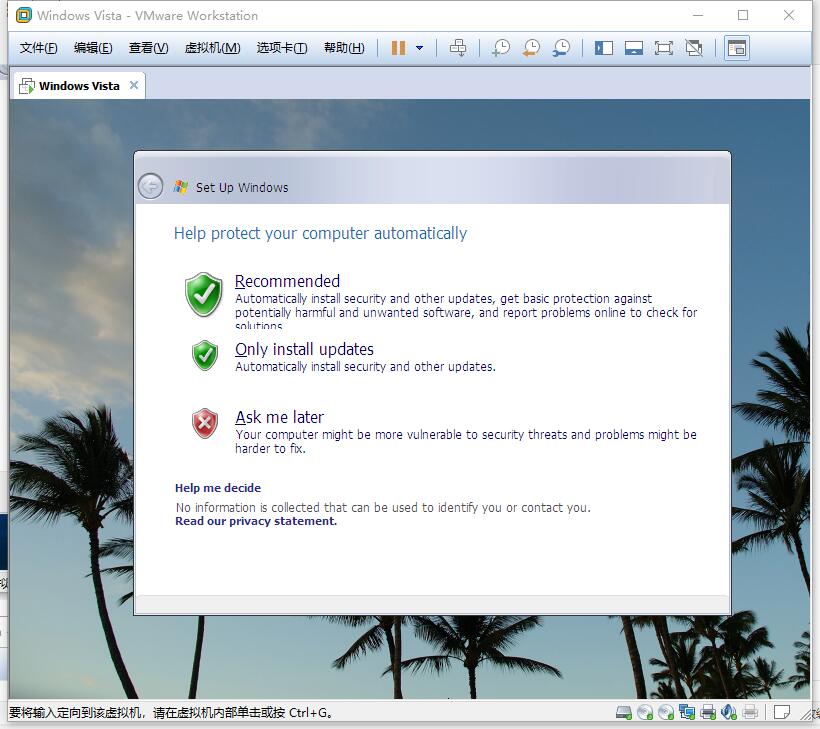Image resolution: width=820 pixels, height=729 pixels.
Task: Click the green shield beside Only install updates
Action: (204, 356)
